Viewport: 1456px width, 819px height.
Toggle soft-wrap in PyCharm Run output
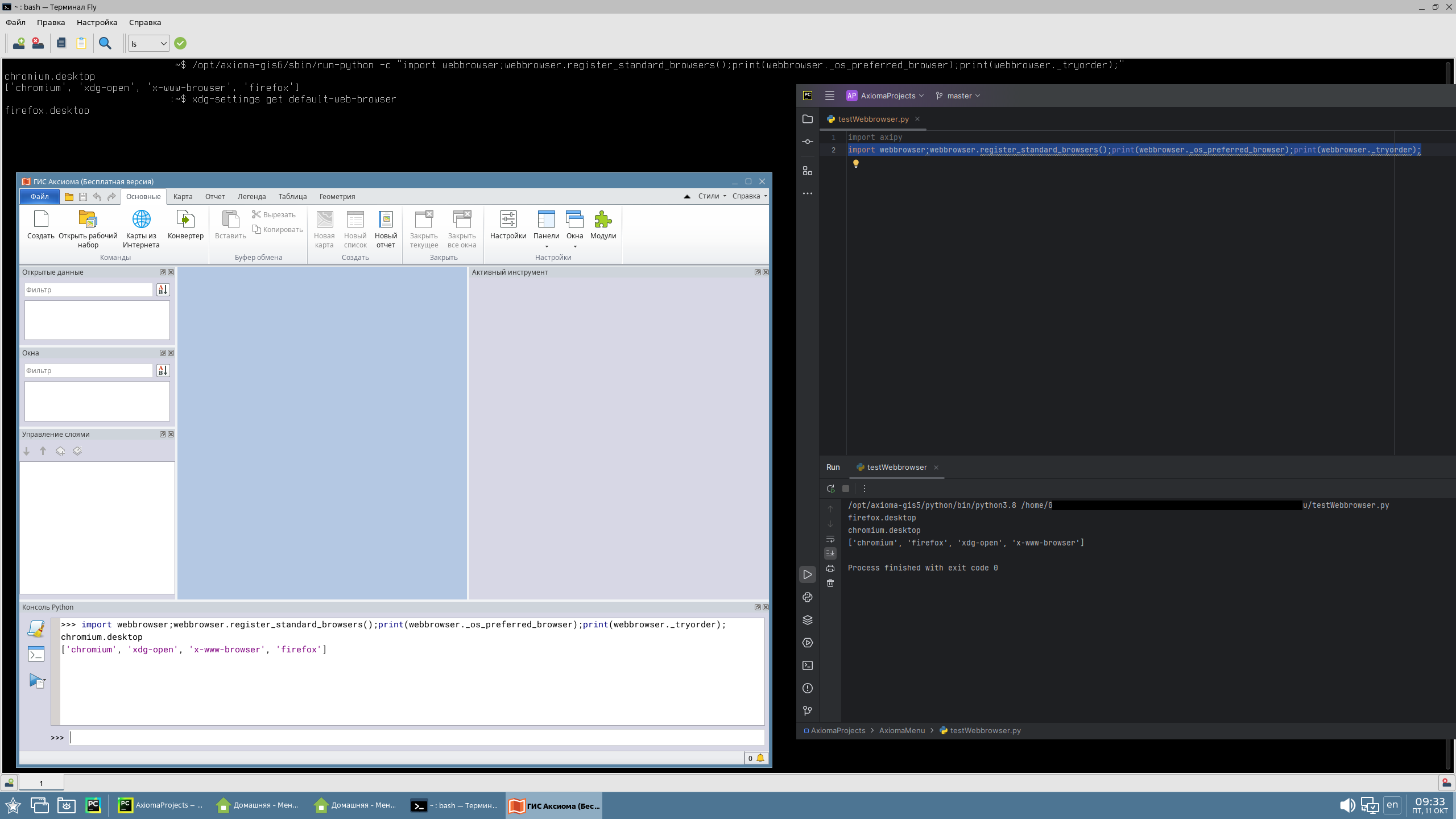click(830, 539)
